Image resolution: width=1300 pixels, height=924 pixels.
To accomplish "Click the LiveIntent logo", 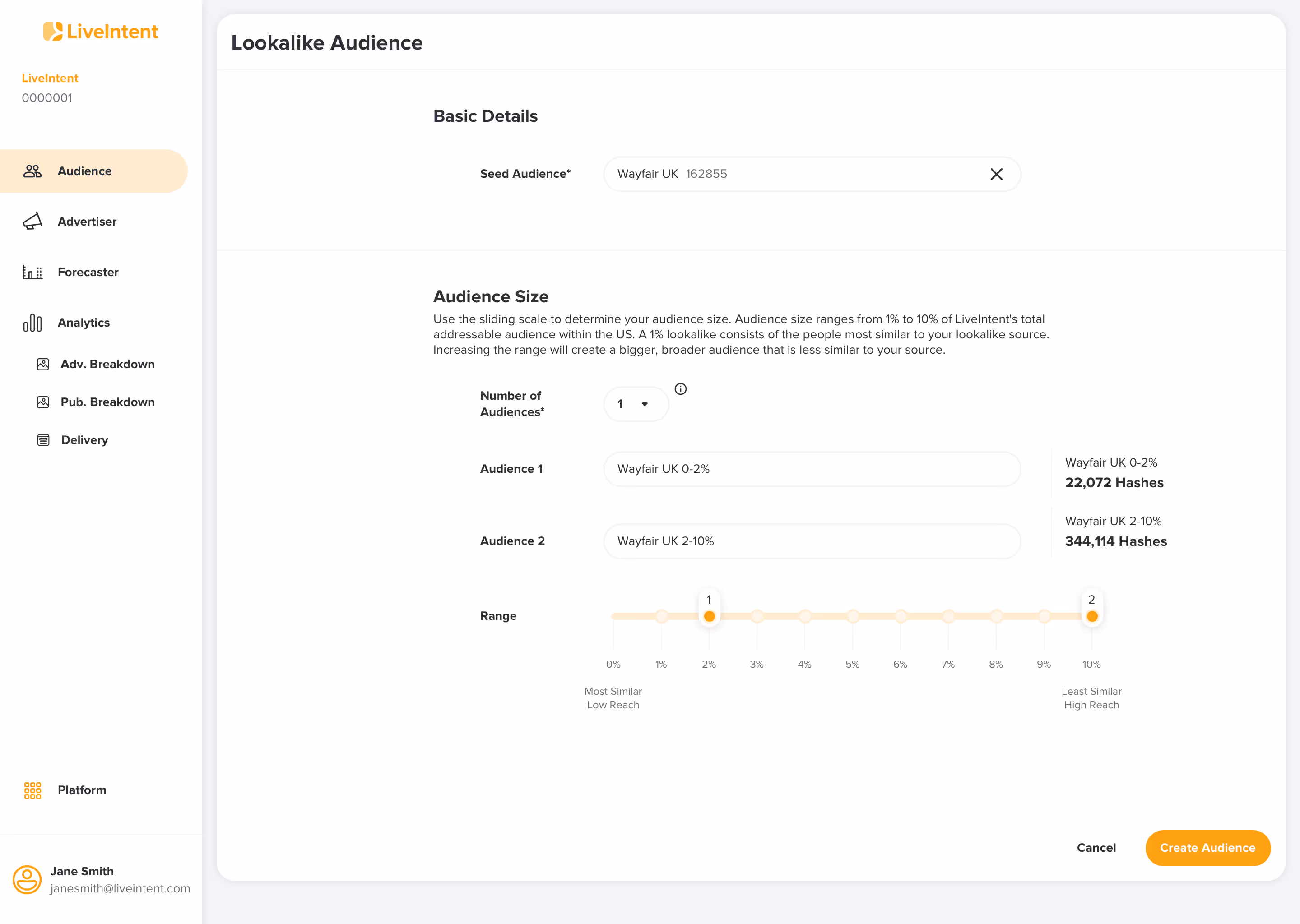I will tap(101, 31).
